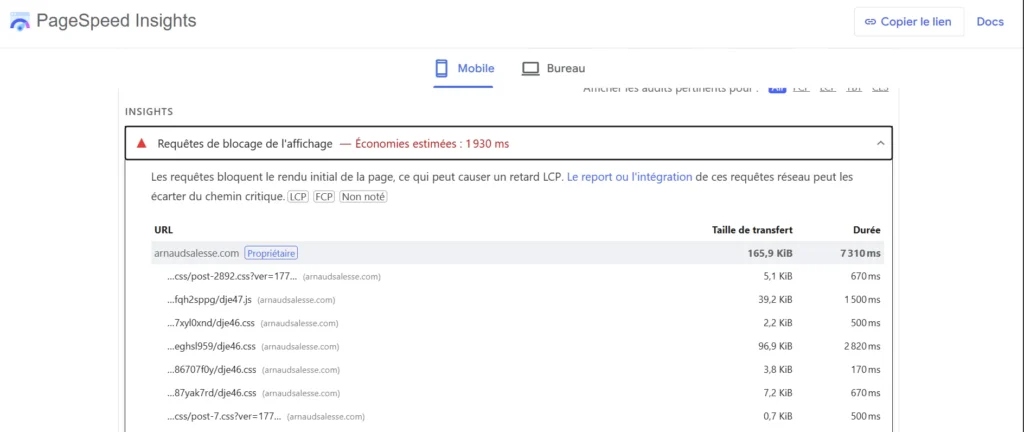Click the 5,1 KiB size cell

tap(778, 277)
